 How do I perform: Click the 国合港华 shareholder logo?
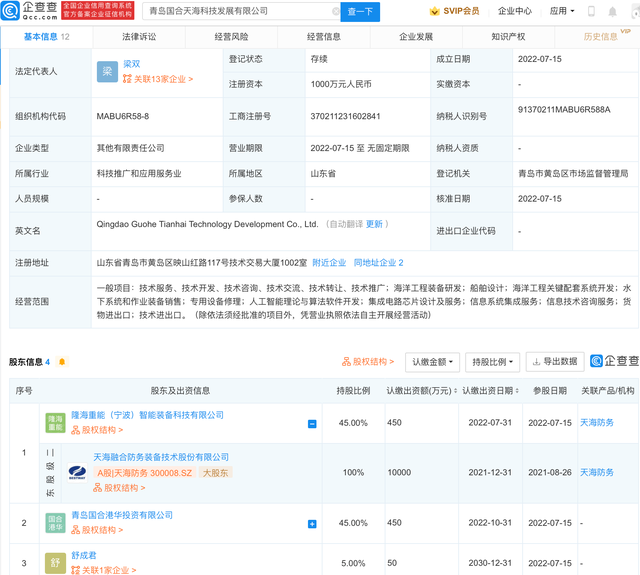pyautogui.click(x=54, y=522)
